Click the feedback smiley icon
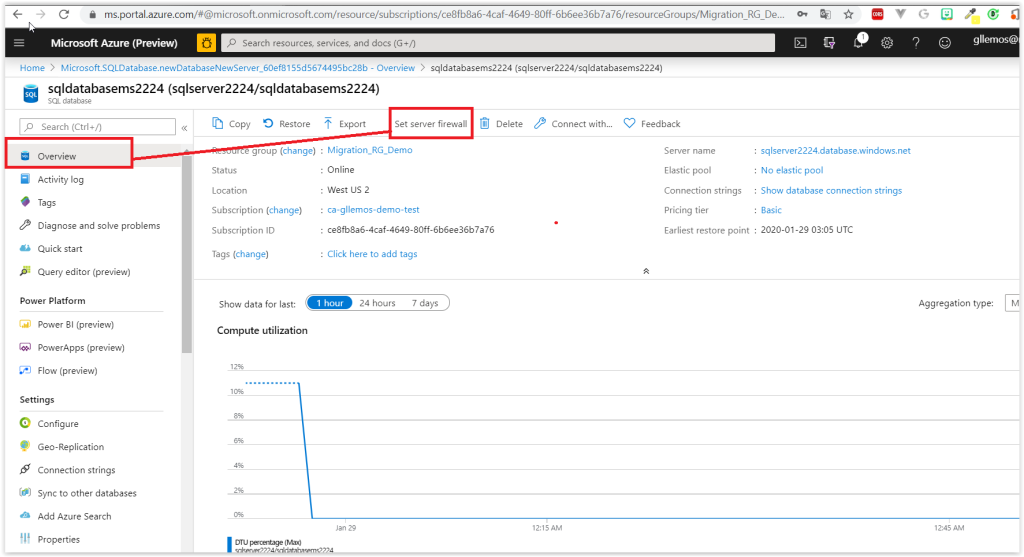The height and width of the screenshot is (557, 1024). pos(944,43)
